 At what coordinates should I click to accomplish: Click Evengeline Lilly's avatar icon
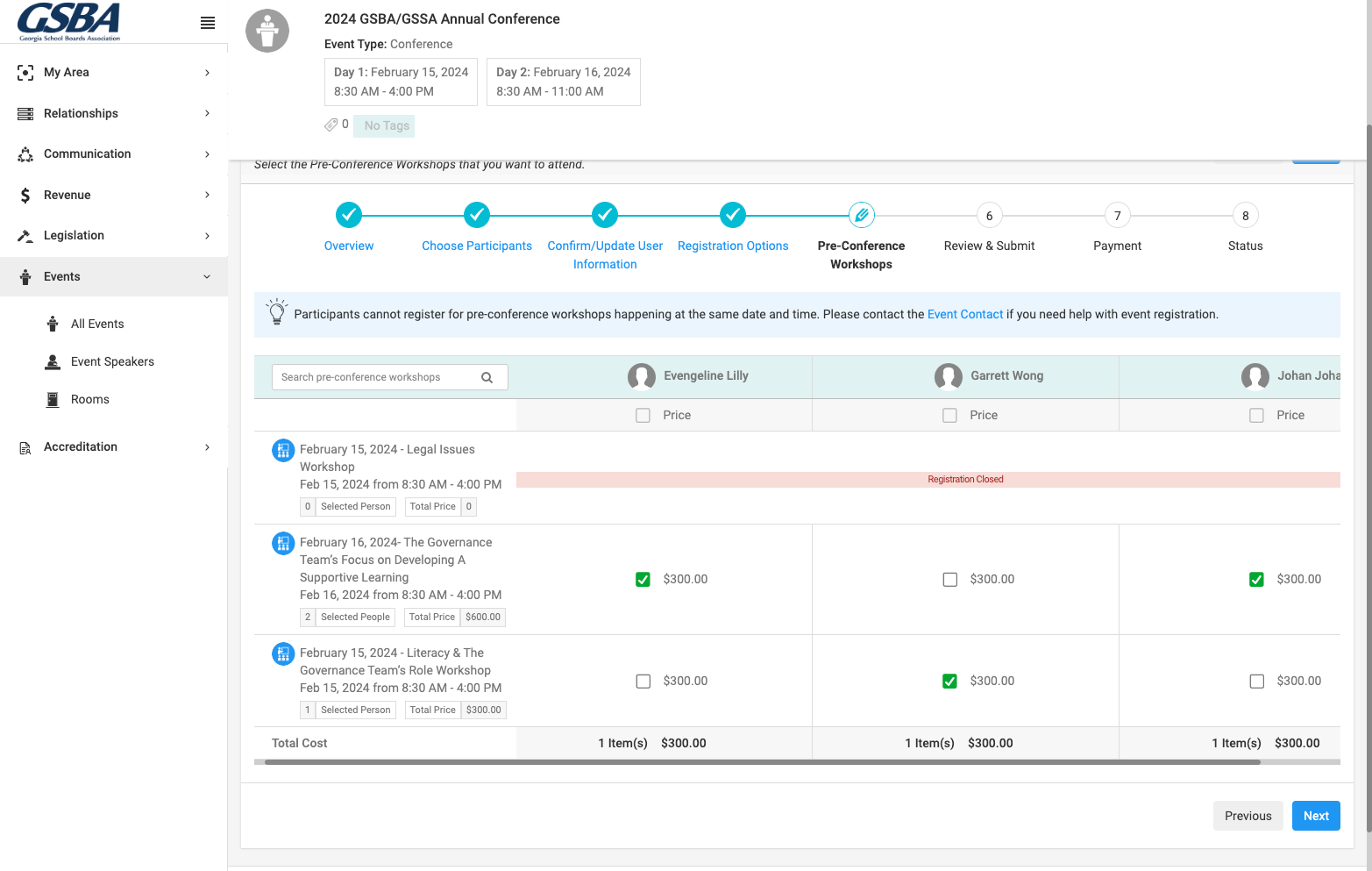[x=642, y=376]
